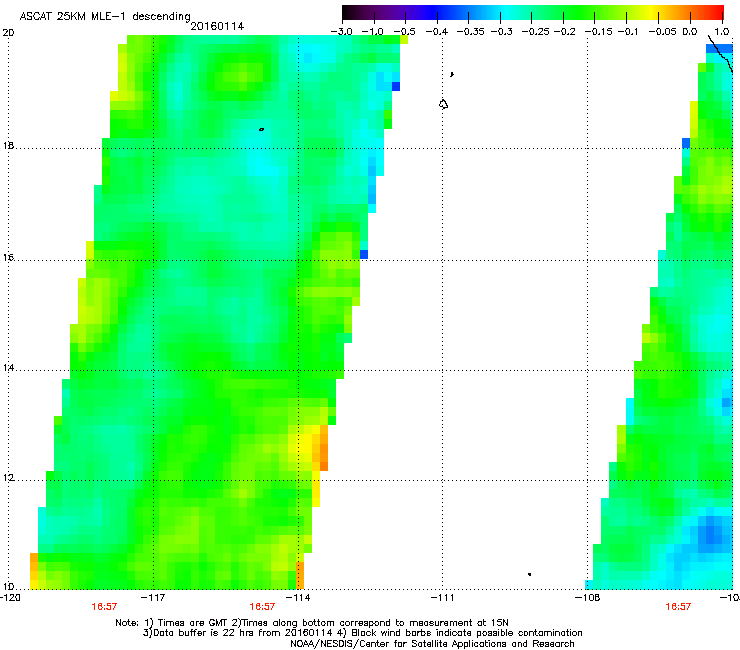Click the longitude label -111
This screenshot has height=650, width=740.
click(442, 598)
